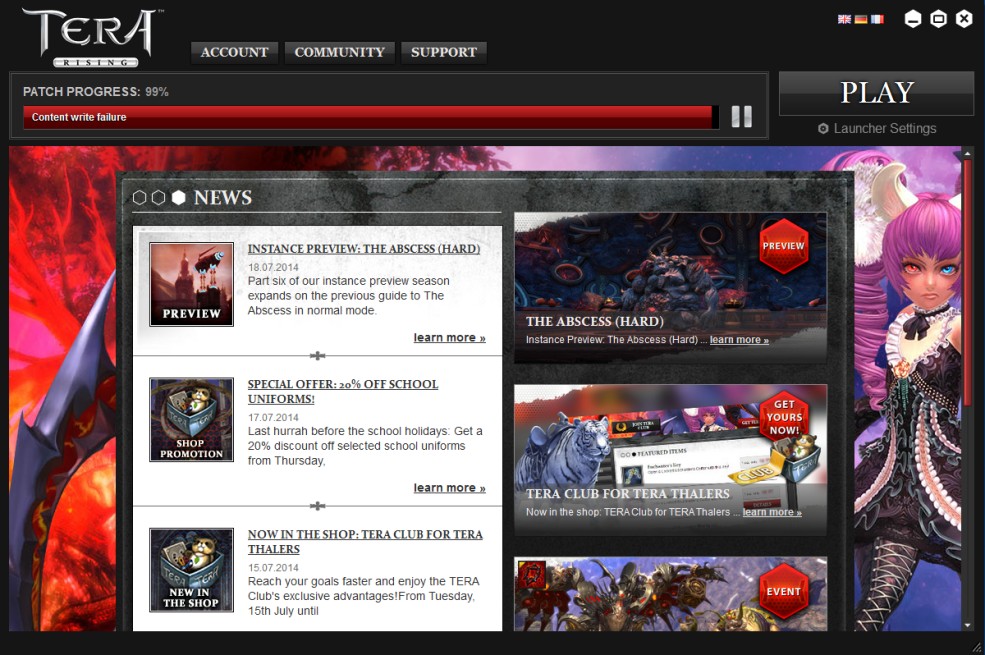Select the third news page hexagon

179,198
